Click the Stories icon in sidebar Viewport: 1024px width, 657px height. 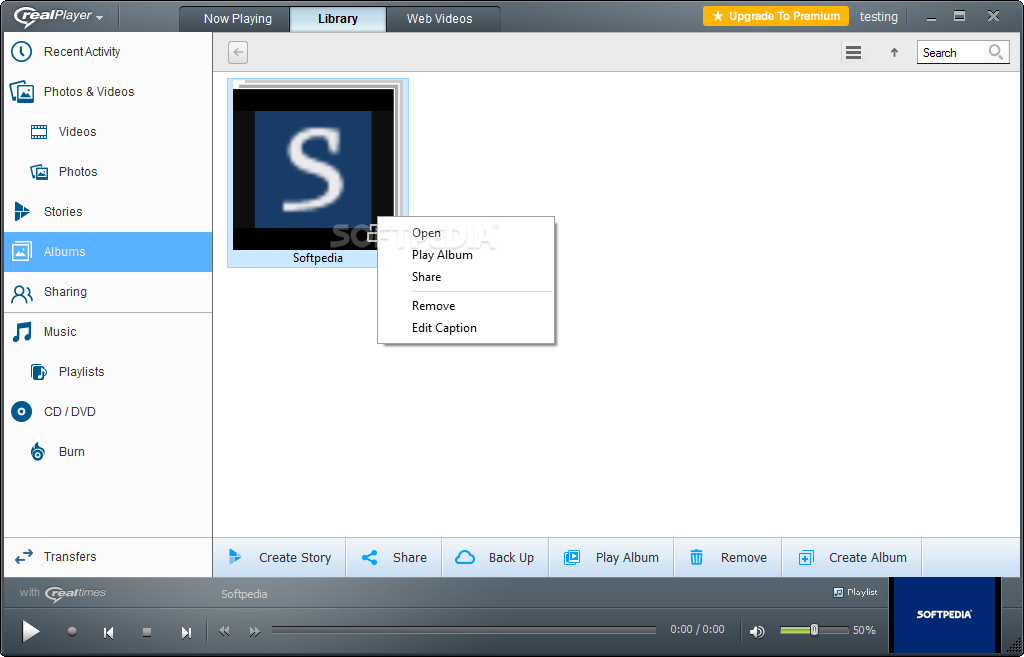pyautogui.click(x=22, y=212)
